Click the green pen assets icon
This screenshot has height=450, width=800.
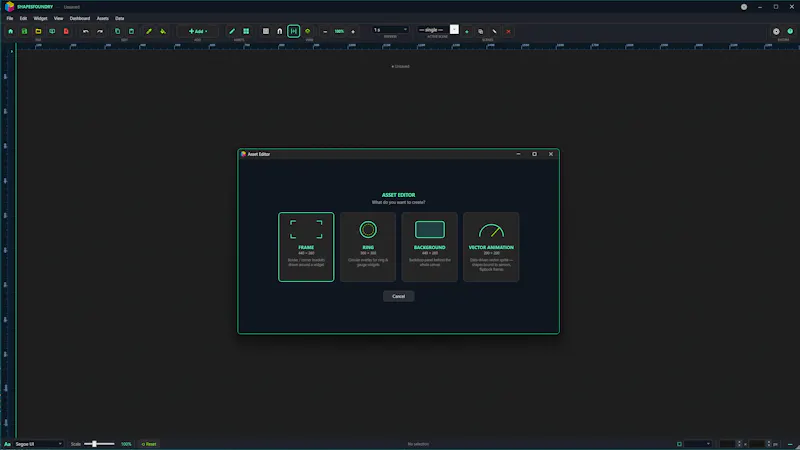tap(232, 31)
